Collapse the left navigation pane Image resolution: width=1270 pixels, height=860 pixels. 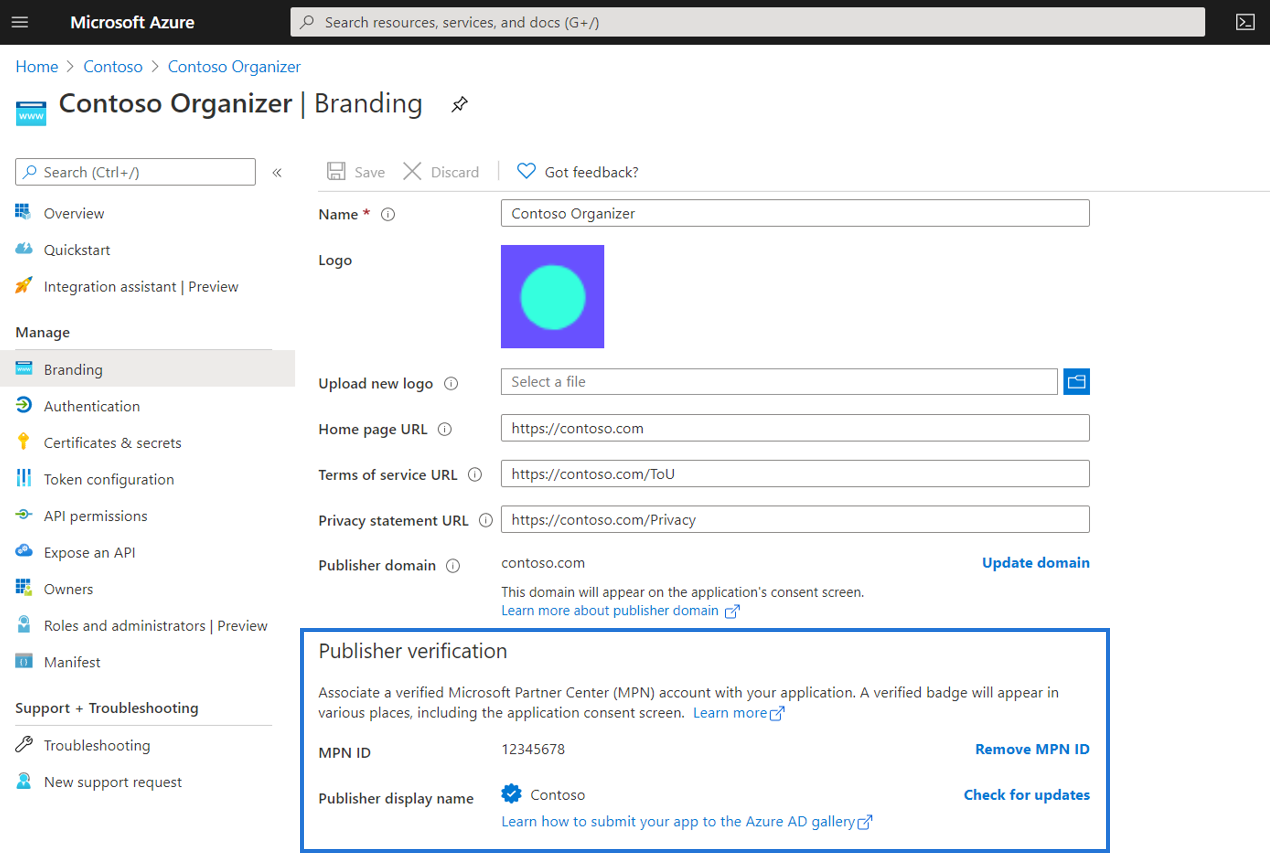click(x=277, y=171)
